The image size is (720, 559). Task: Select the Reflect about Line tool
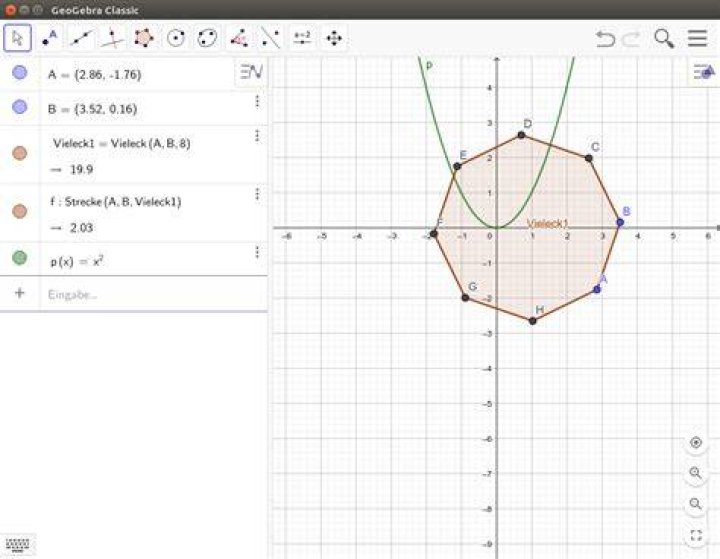click(270, 38)
